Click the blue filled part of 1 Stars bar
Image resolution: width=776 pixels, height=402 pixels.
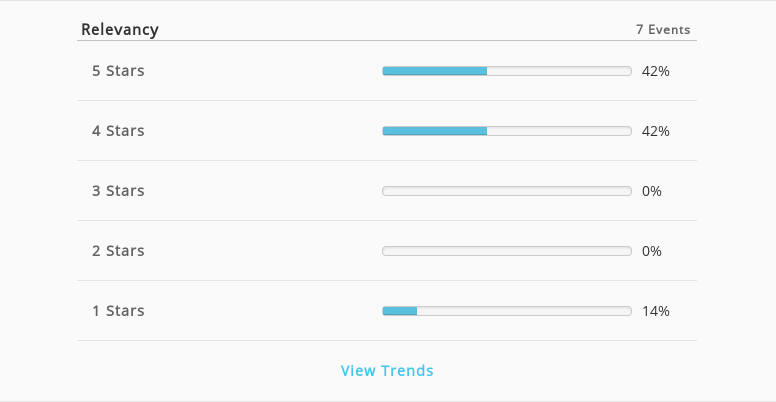click(400, 310)
